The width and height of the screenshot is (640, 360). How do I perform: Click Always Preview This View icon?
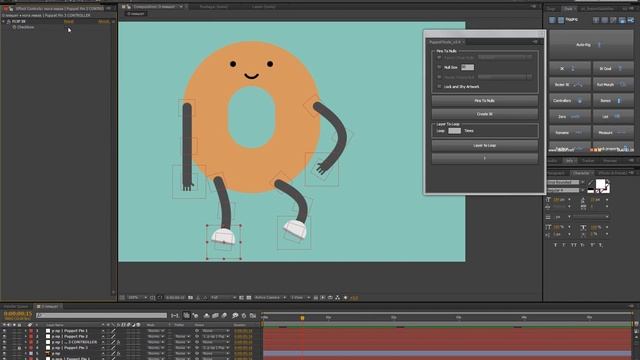point(122,298)
